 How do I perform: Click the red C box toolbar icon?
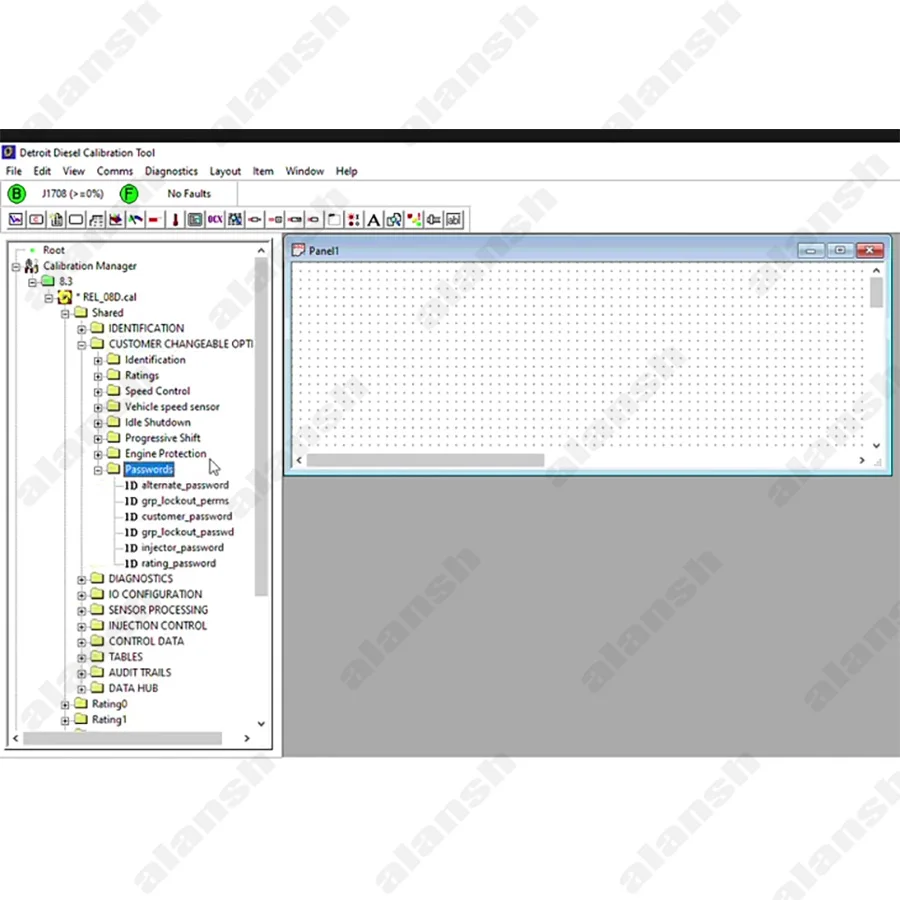(36, 220)
